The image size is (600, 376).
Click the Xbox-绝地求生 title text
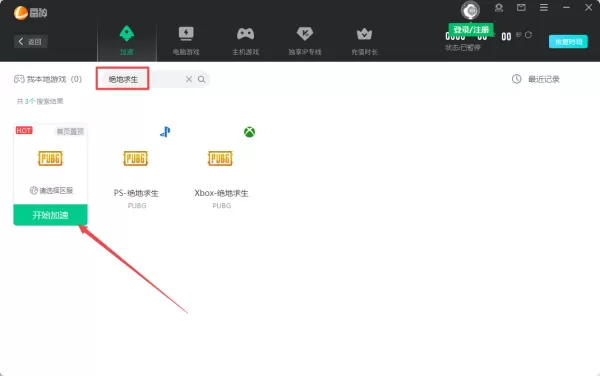pos(221,193)
